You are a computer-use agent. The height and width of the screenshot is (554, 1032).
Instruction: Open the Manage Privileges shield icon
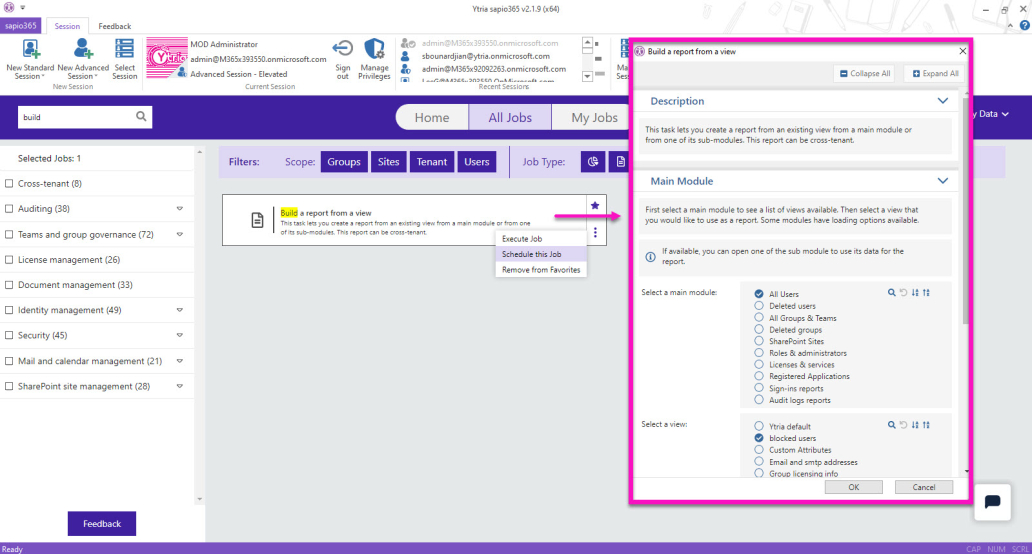(x=374, y=49)
